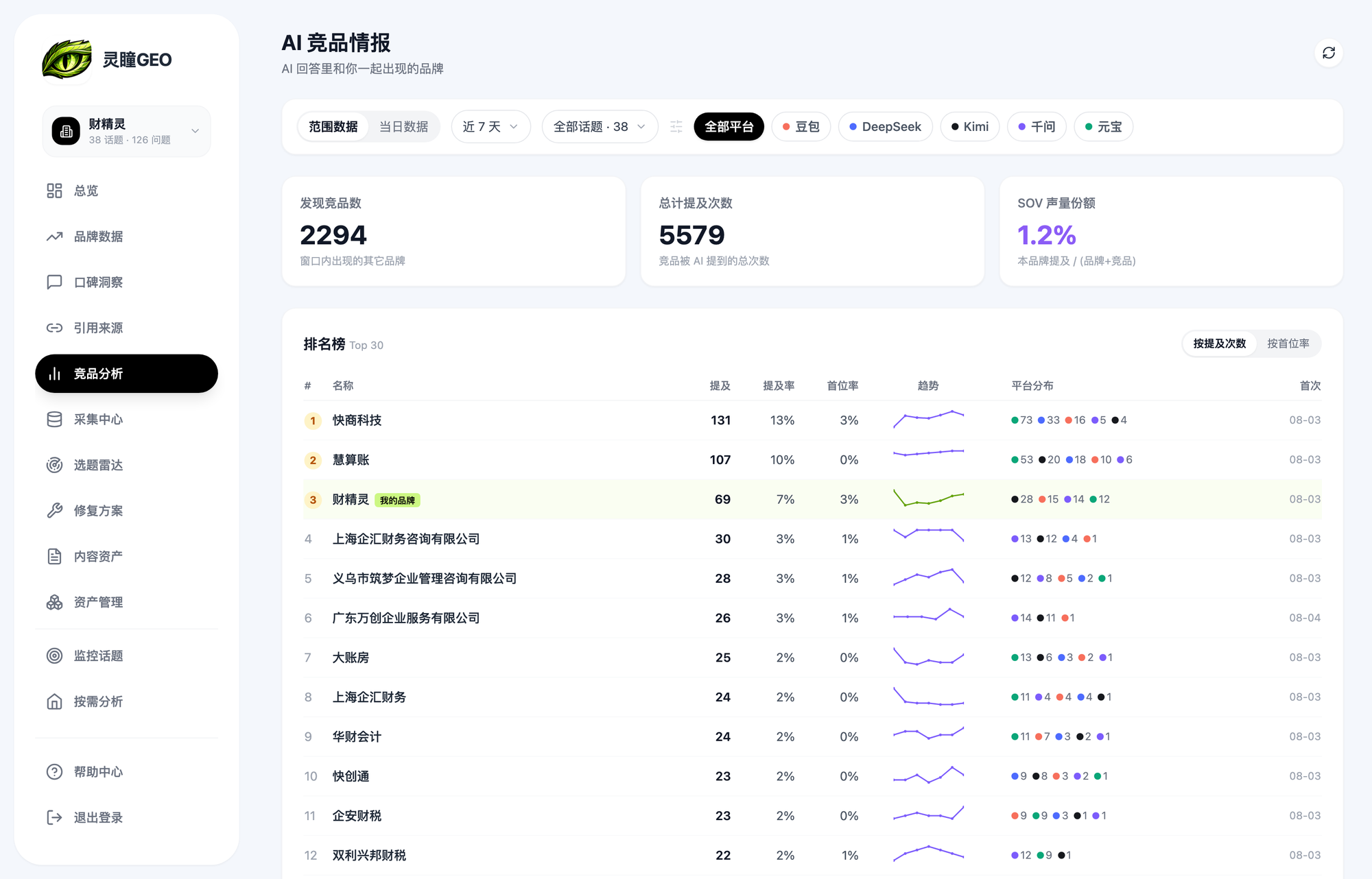
Task: Open the 总览 grid icon
Action: 54,191
